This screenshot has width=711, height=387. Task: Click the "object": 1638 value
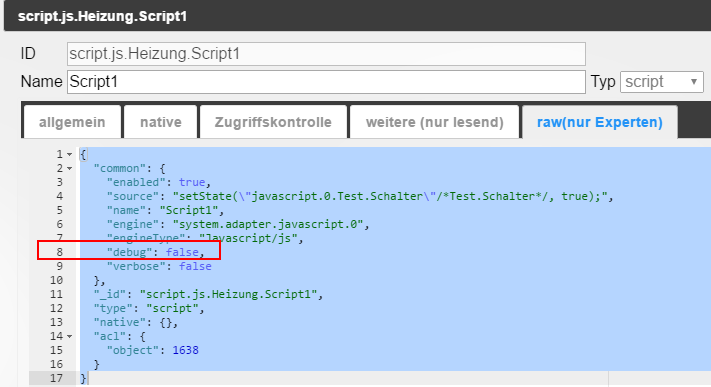[x=185, y=350]
